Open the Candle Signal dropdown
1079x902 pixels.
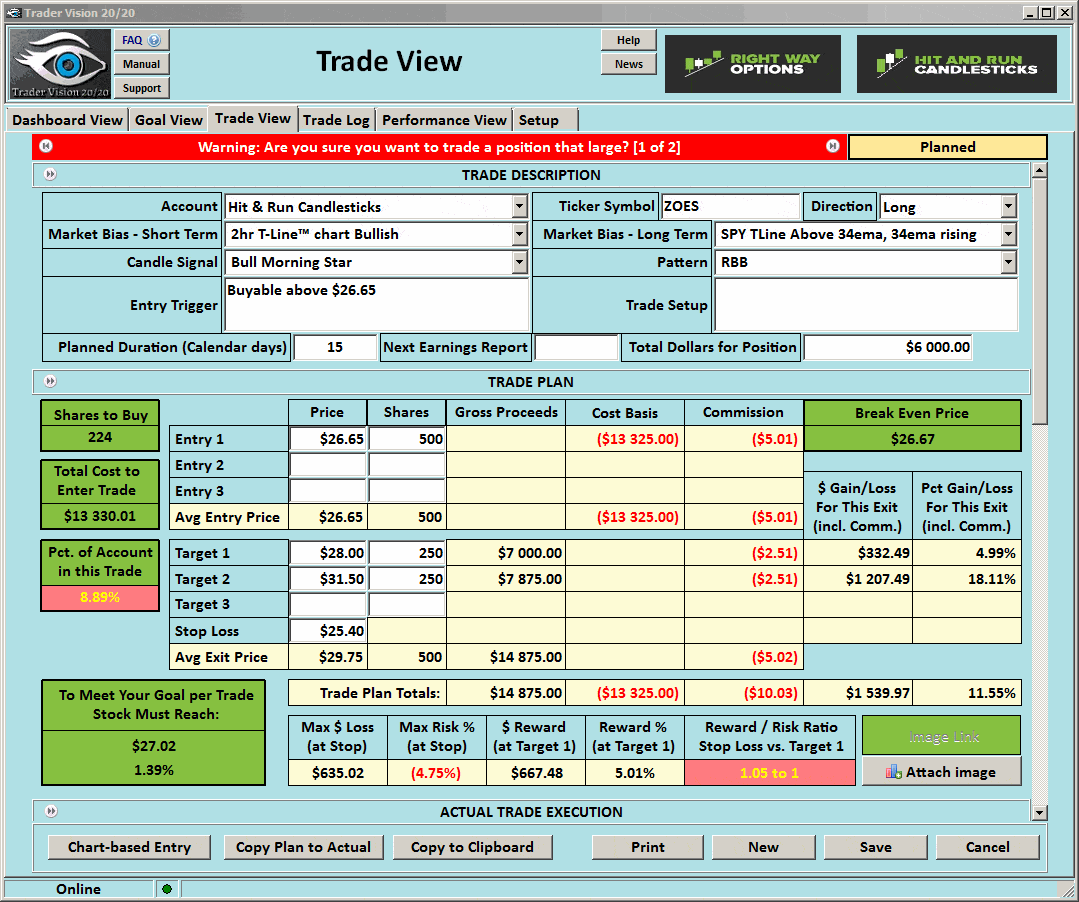520,262
